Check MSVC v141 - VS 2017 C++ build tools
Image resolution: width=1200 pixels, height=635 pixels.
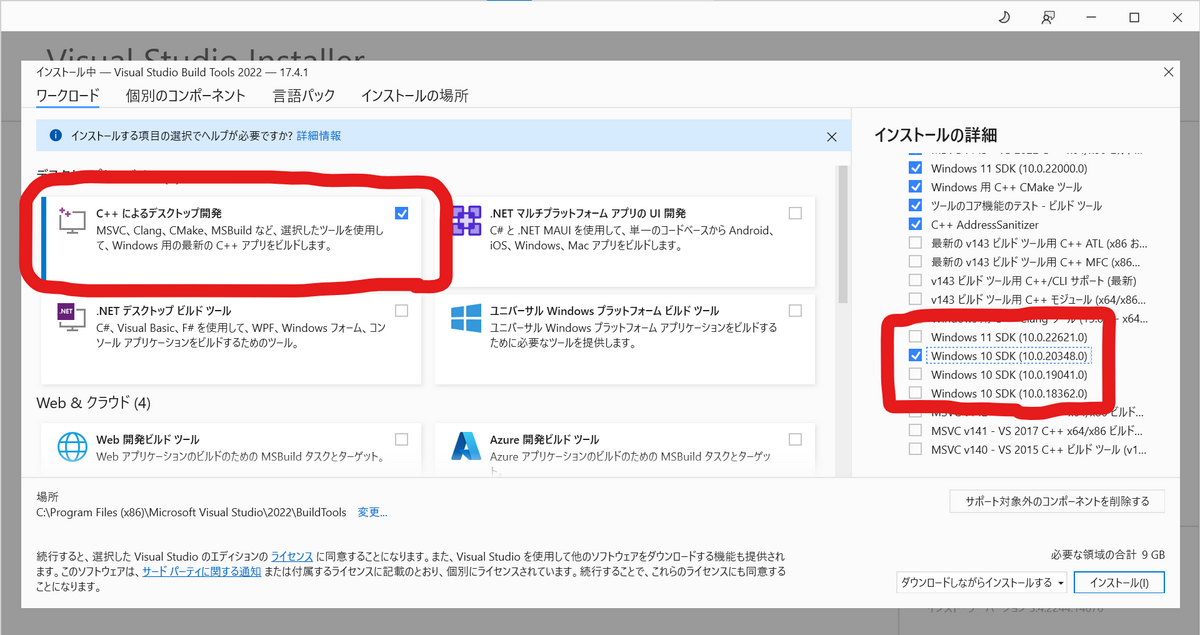tap(915, 430)
